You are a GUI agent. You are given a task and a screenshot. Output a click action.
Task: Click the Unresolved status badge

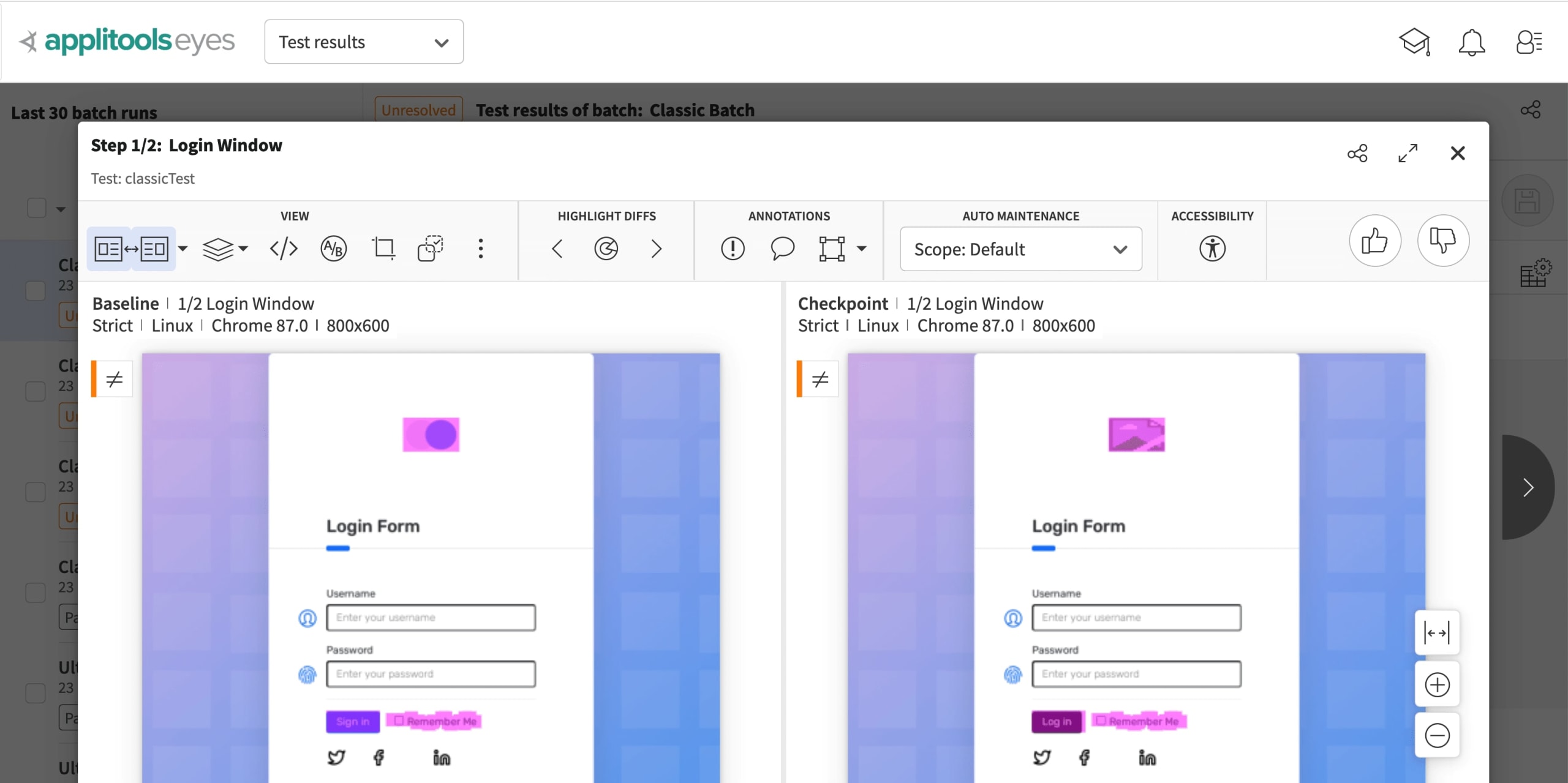click(418, 110)
